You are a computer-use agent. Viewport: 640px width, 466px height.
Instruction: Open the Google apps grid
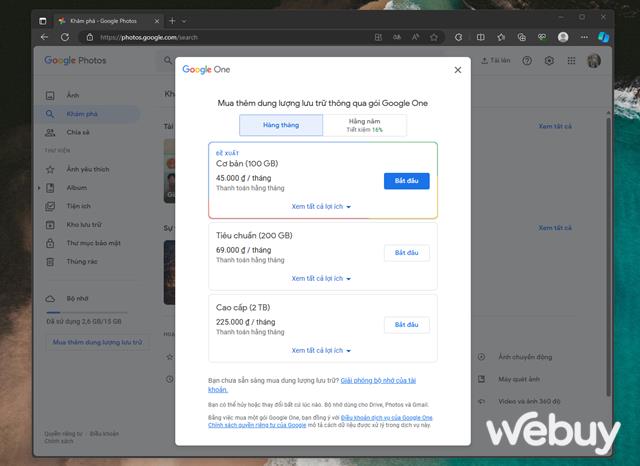[571, 61]
